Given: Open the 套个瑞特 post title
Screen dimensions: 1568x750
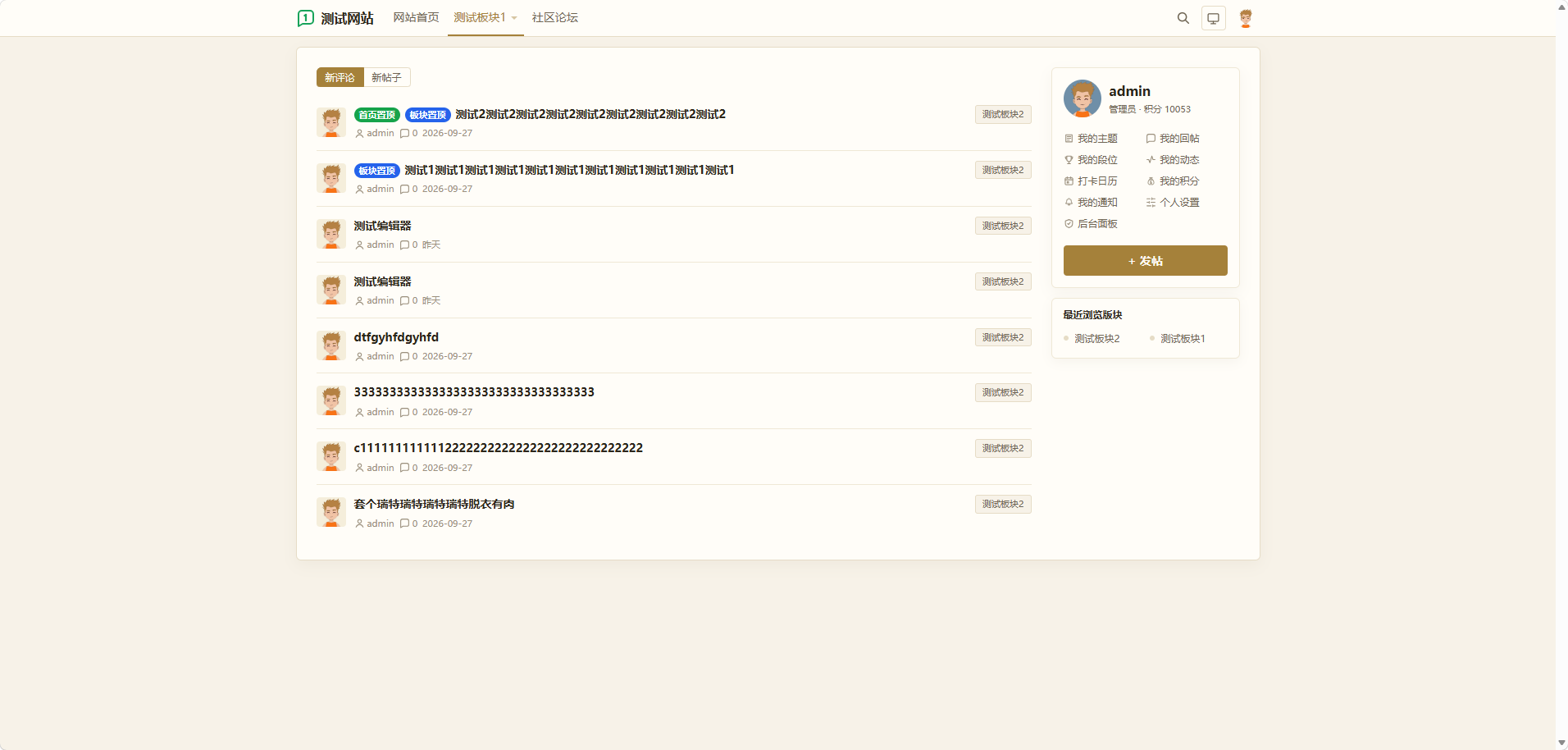Looking at the screenshot, I should click(x=434, y=504).
